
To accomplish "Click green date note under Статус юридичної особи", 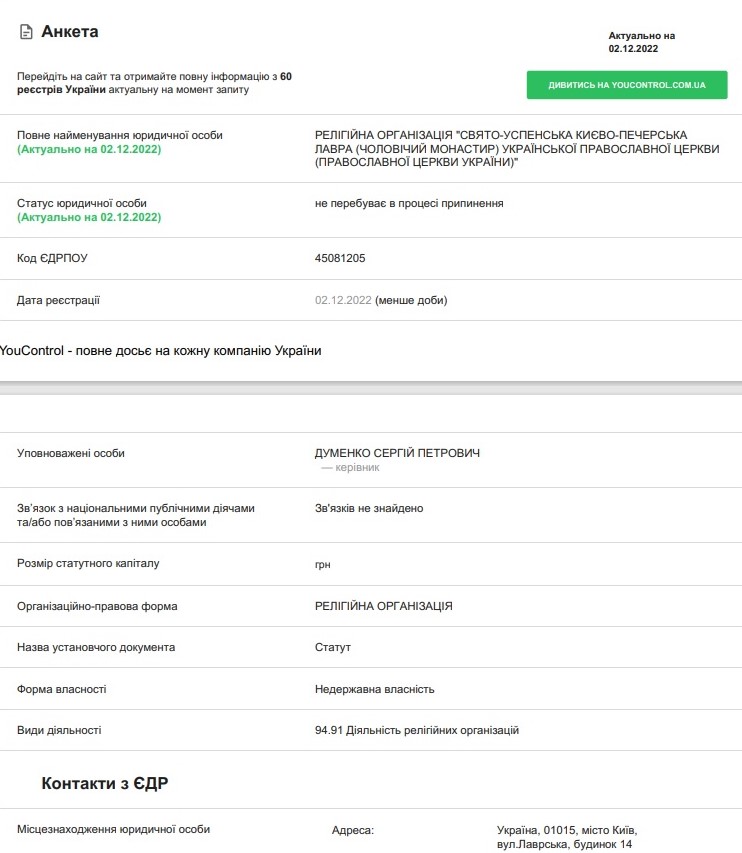I will (89, 217).
